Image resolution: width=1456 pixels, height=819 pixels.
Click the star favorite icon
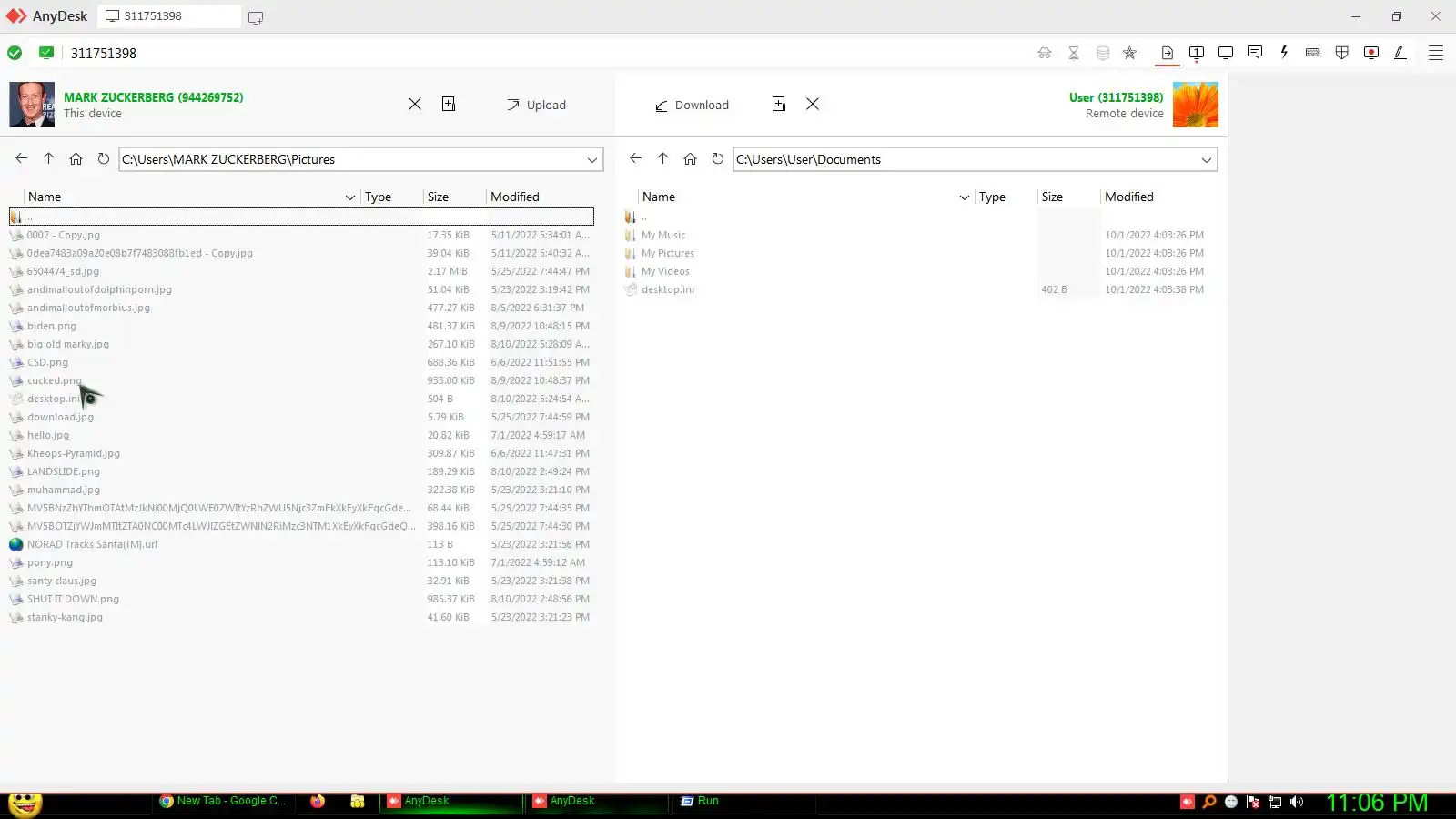coord(1130,53)
